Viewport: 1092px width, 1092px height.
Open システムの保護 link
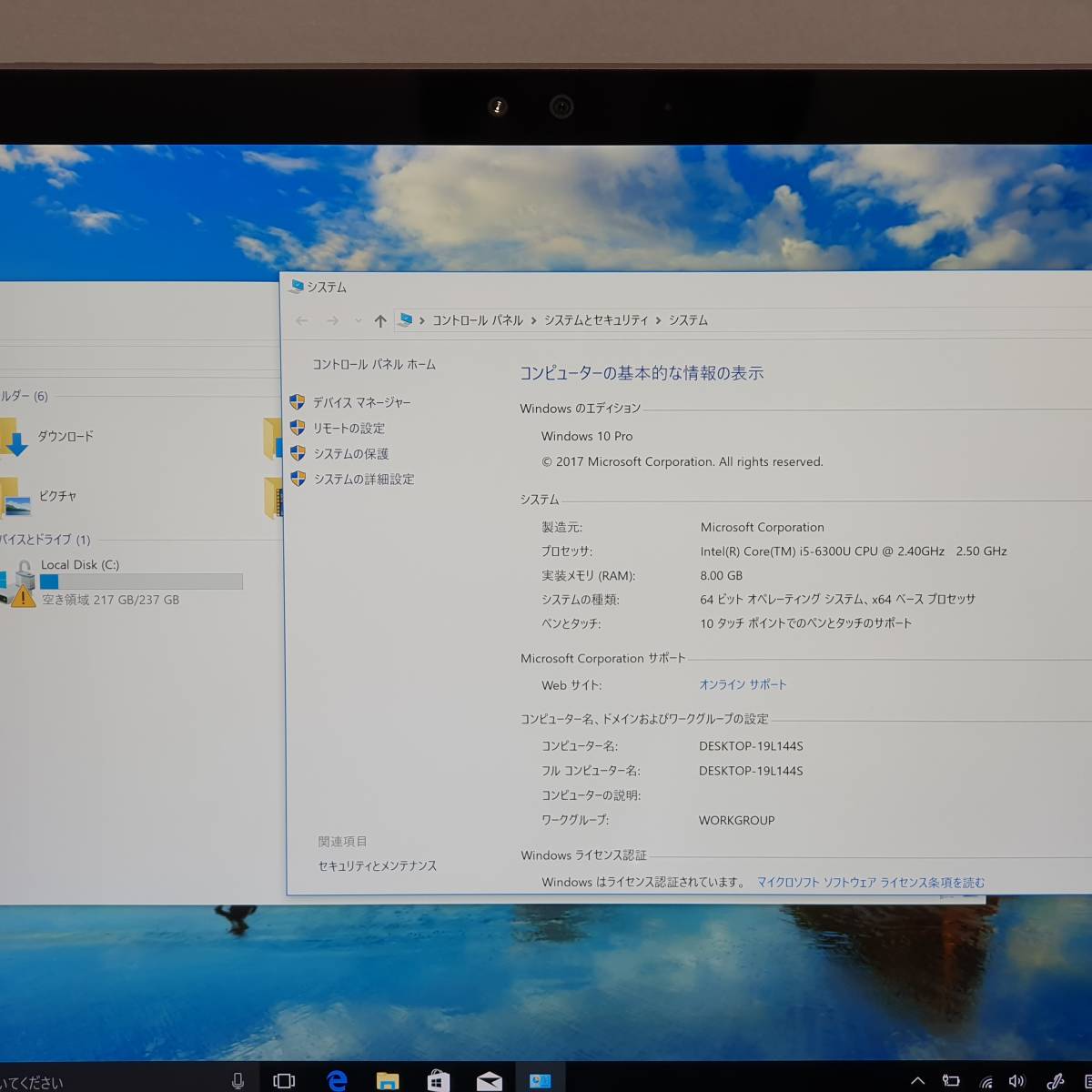pyautogui.click(x=350, y=453)
